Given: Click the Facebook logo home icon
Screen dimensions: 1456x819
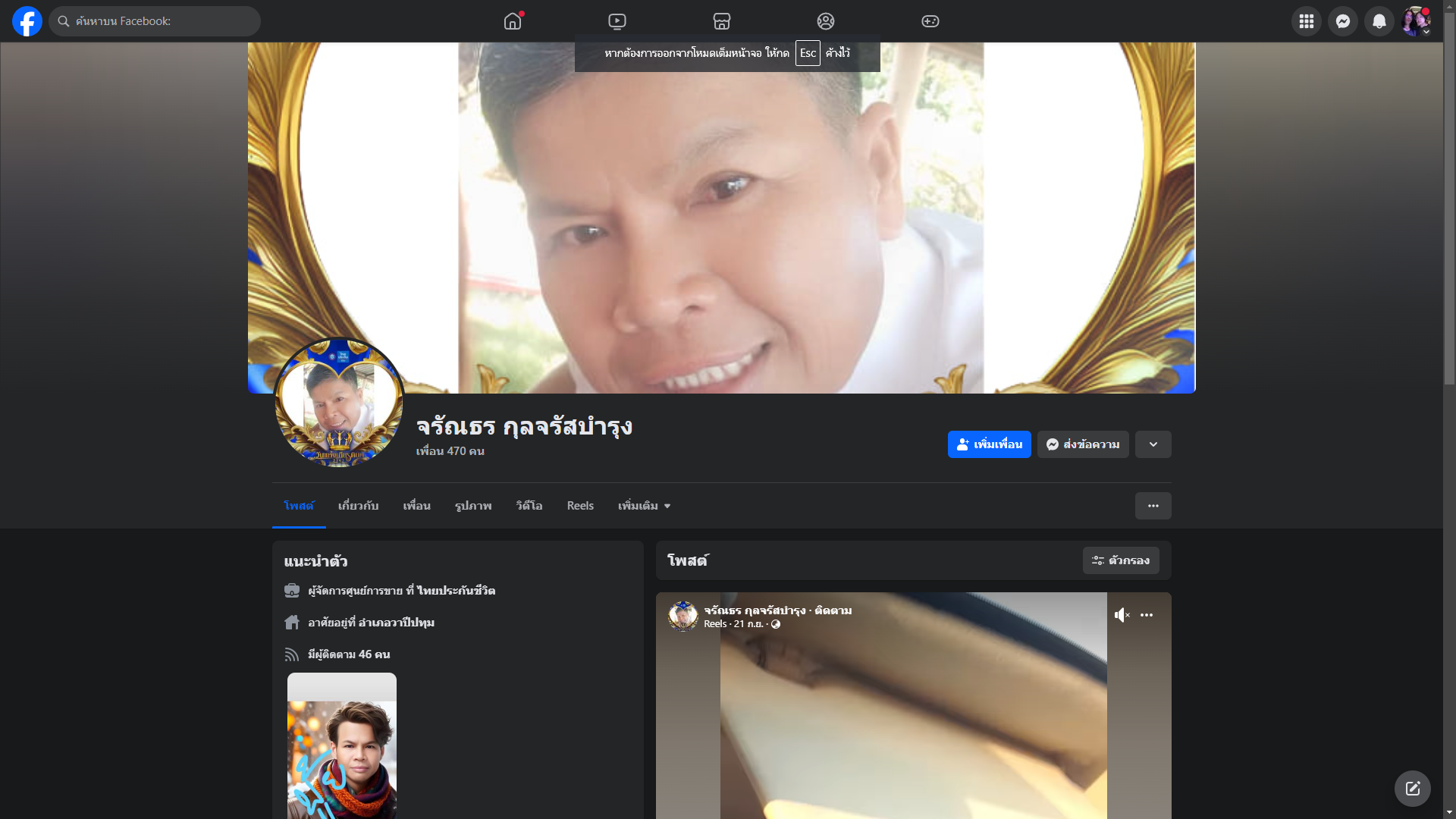Looking at the screenshot, I should tap(27, 21).
